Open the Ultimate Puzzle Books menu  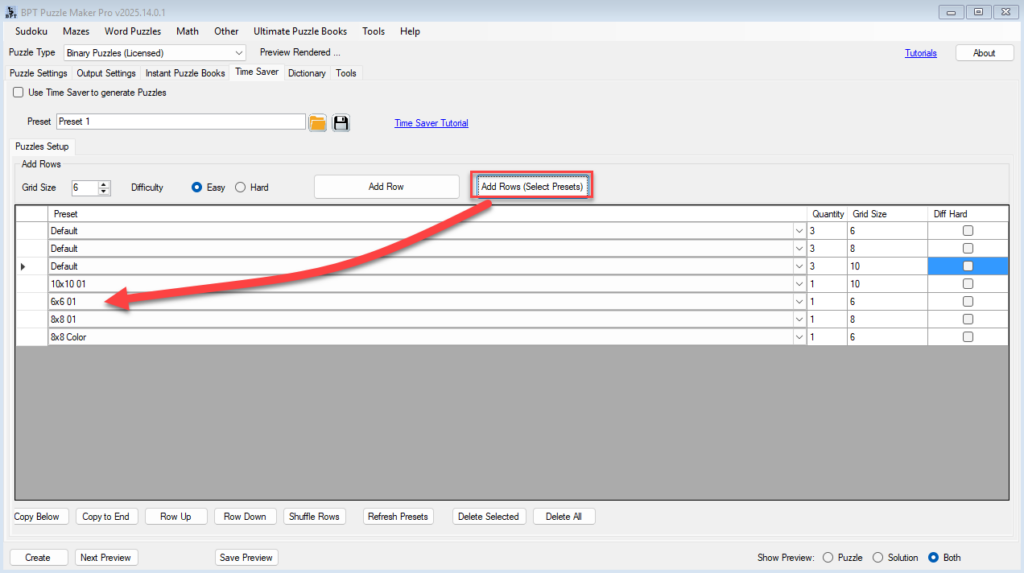(x=300, y=31)
